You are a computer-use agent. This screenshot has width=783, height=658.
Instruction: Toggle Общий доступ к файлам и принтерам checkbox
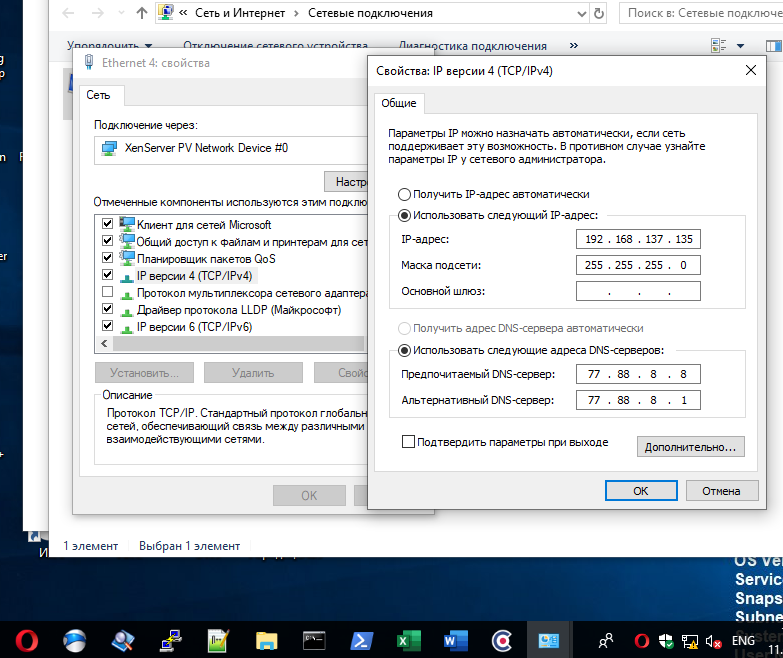pyautogui.click(x=107, y=240)
